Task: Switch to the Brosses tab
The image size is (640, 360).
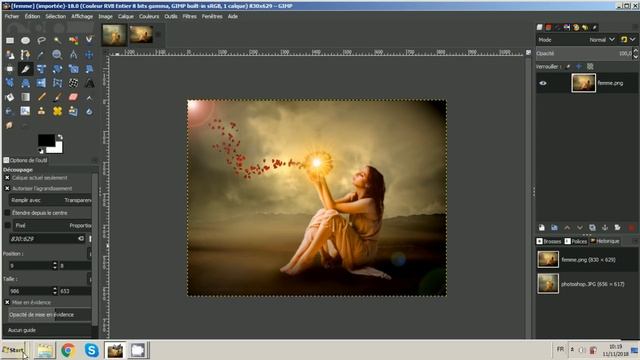Action: click(x=549, y=241)
